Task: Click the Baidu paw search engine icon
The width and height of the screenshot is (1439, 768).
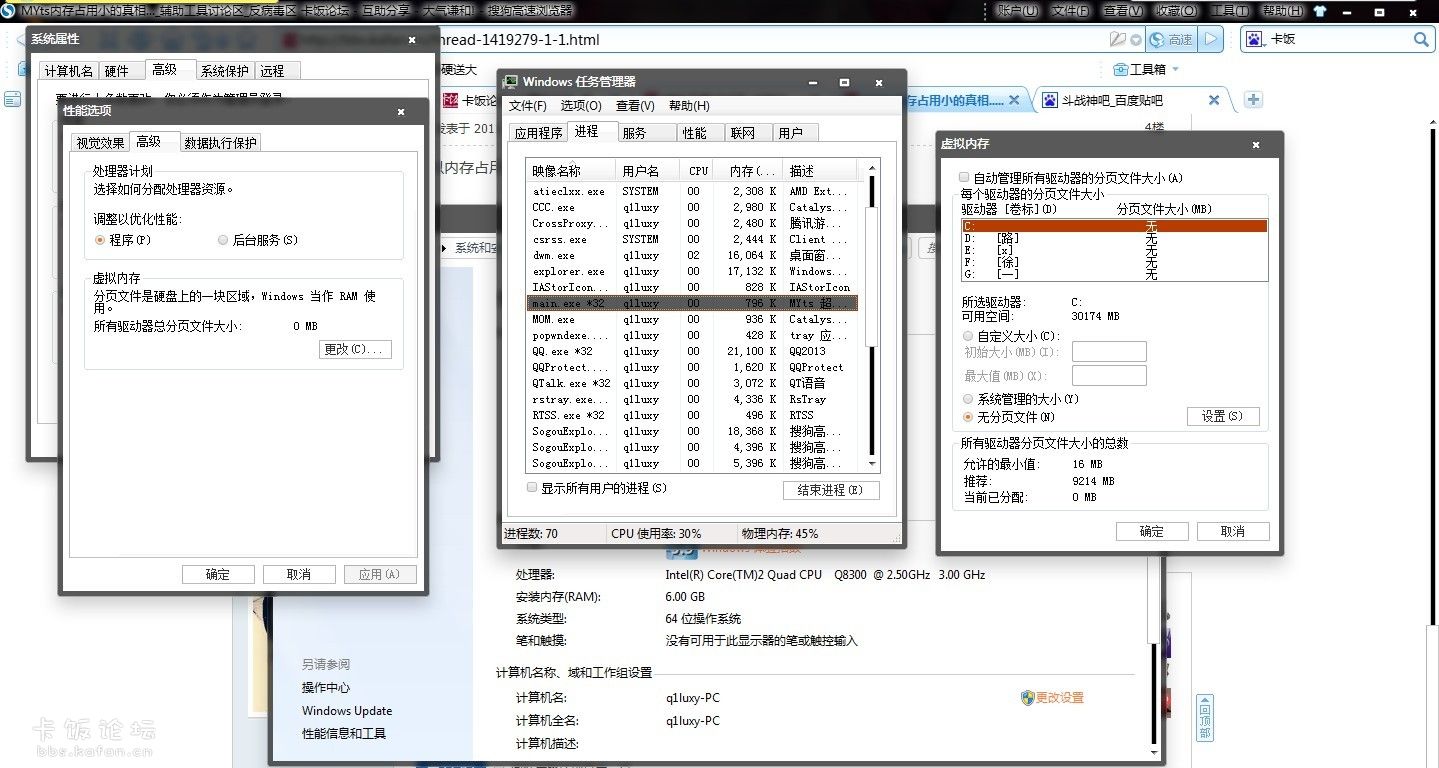Action: pyautogui.click(x=1254, y=39)
